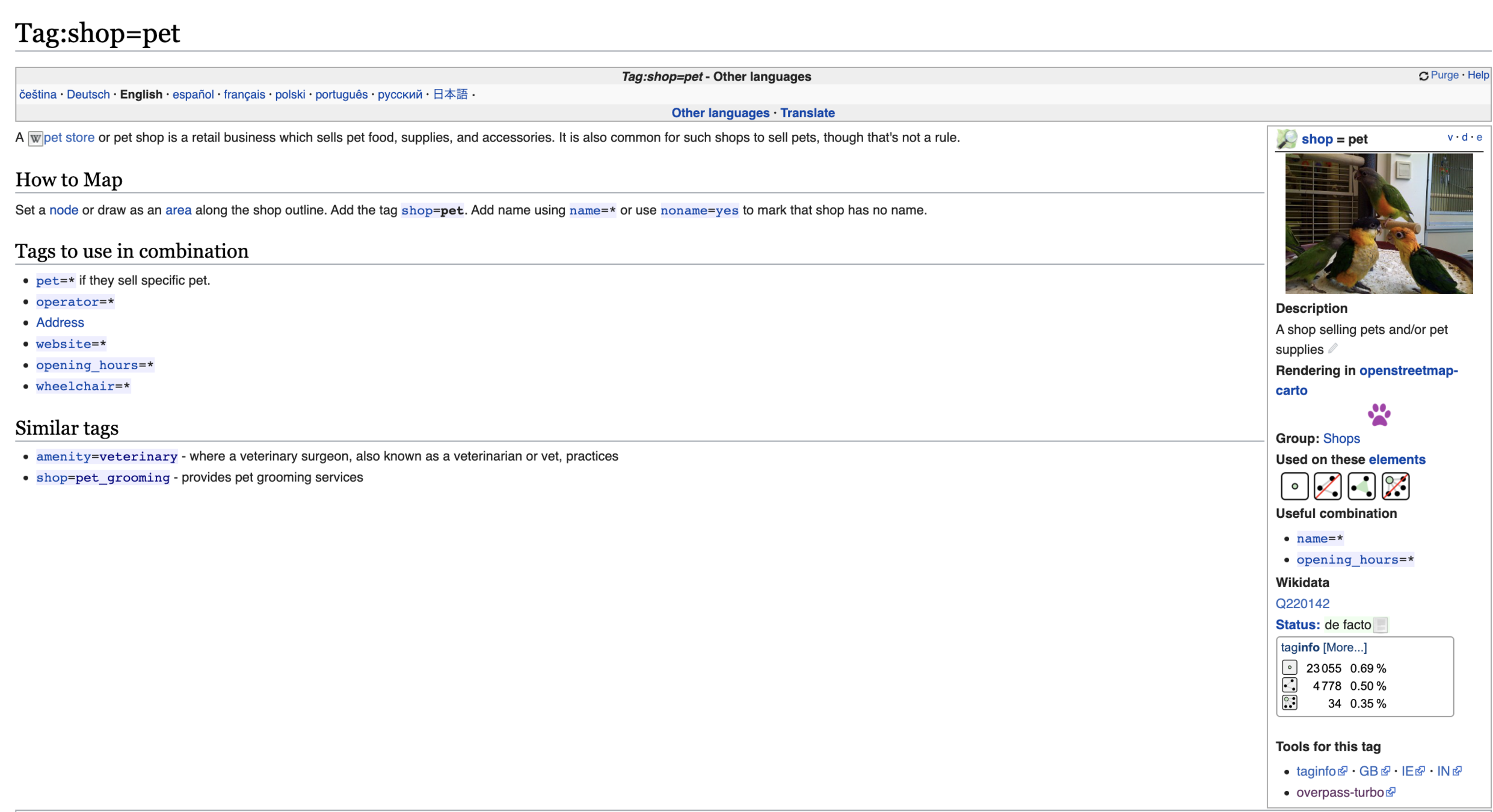Click the parrot photo thumbnail
This screenshot has width=1493, height=812.
tap(1379, 223)
